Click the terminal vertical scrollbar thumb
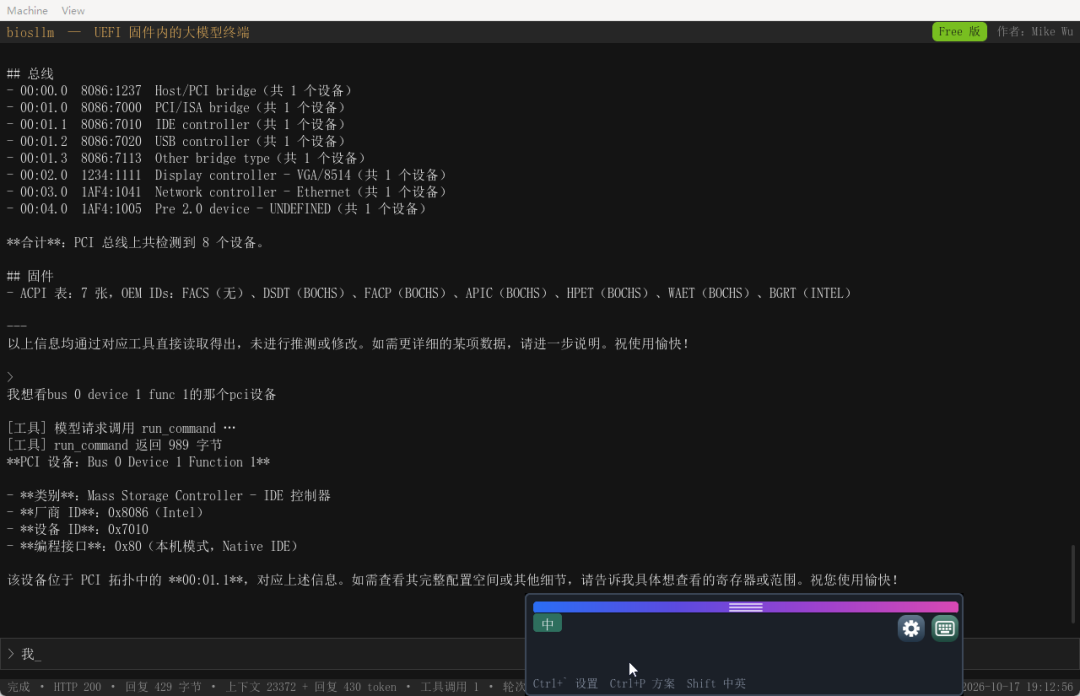Image resolution: width=1080 pixels, height=696 pixels. (1072, 584)
